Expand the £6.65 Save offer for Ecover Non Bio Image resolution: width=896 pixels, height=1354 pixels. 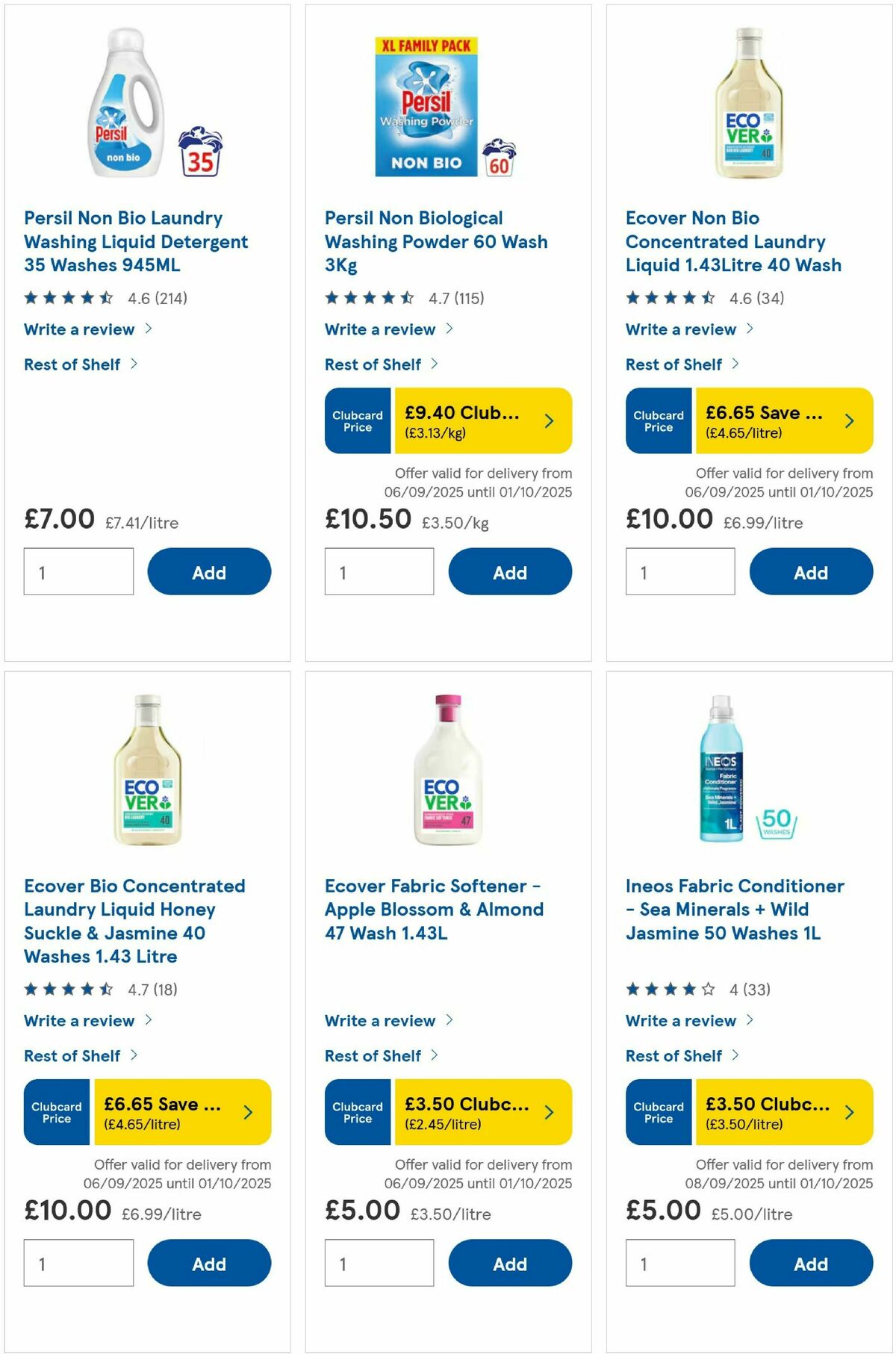click(850, 420)
